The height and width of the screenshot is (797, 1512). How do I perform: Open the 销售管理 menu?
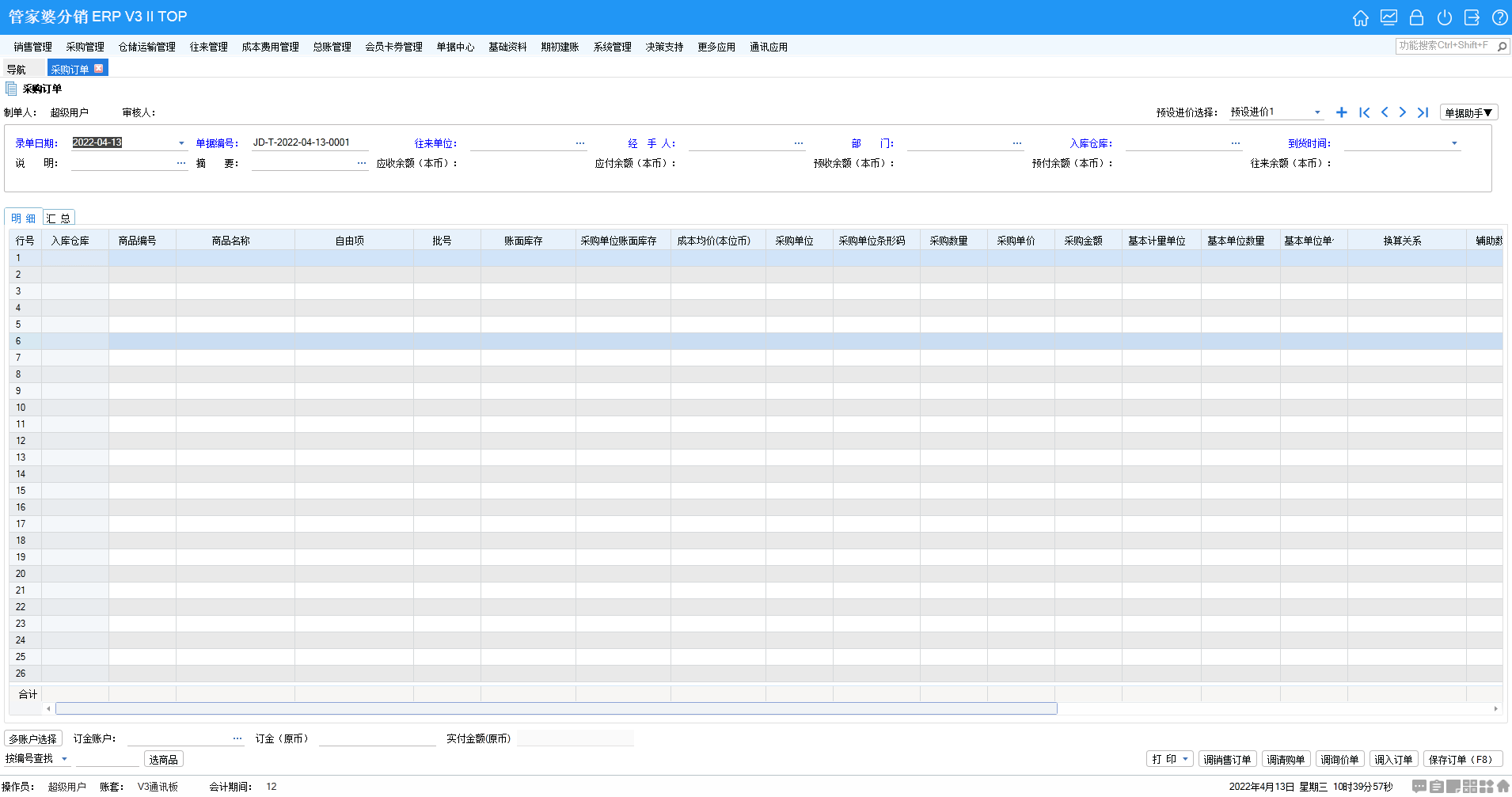[32, 47]
